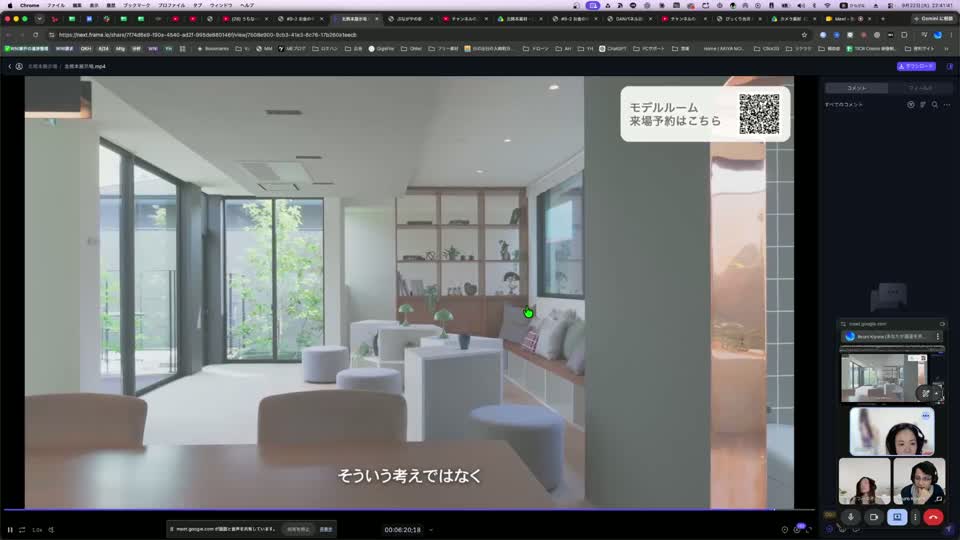Open the ヘルプ menu
Image resolution: width=960 pixels, height=540 pixels.
click(247, 5)
